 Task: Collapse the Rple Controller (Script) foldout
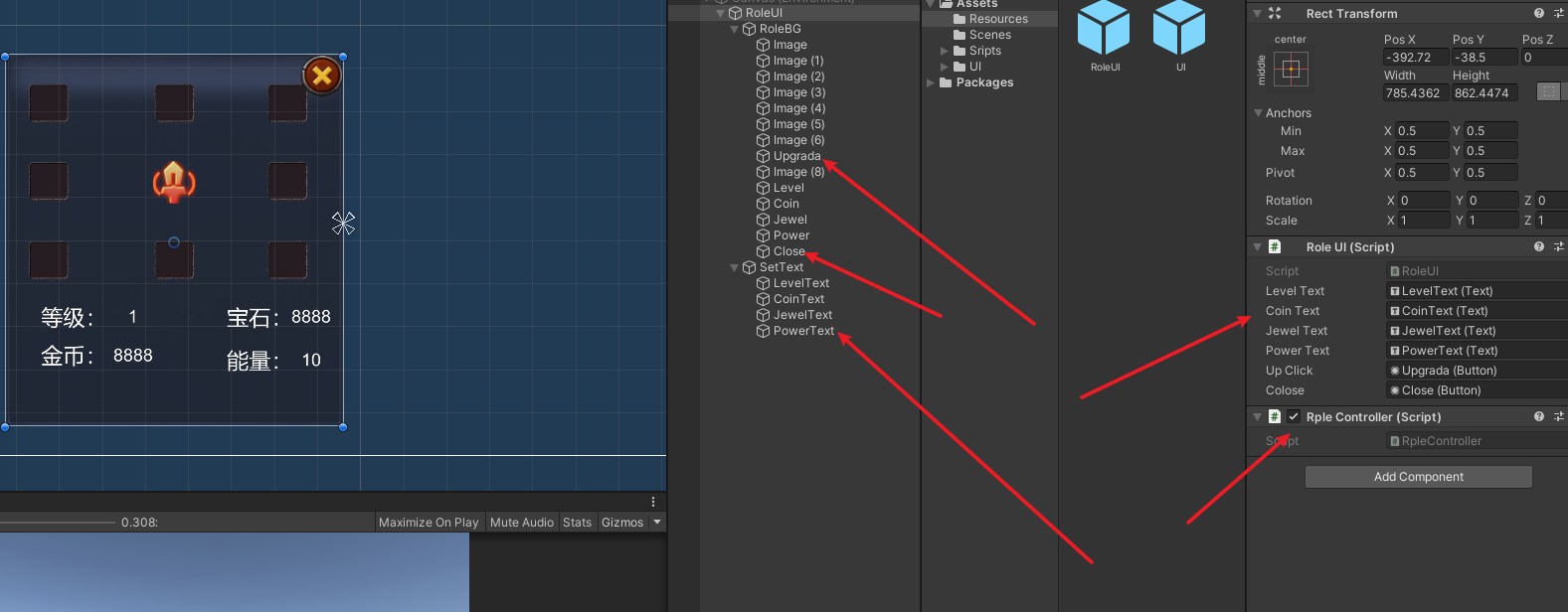tap(1257, 416)
